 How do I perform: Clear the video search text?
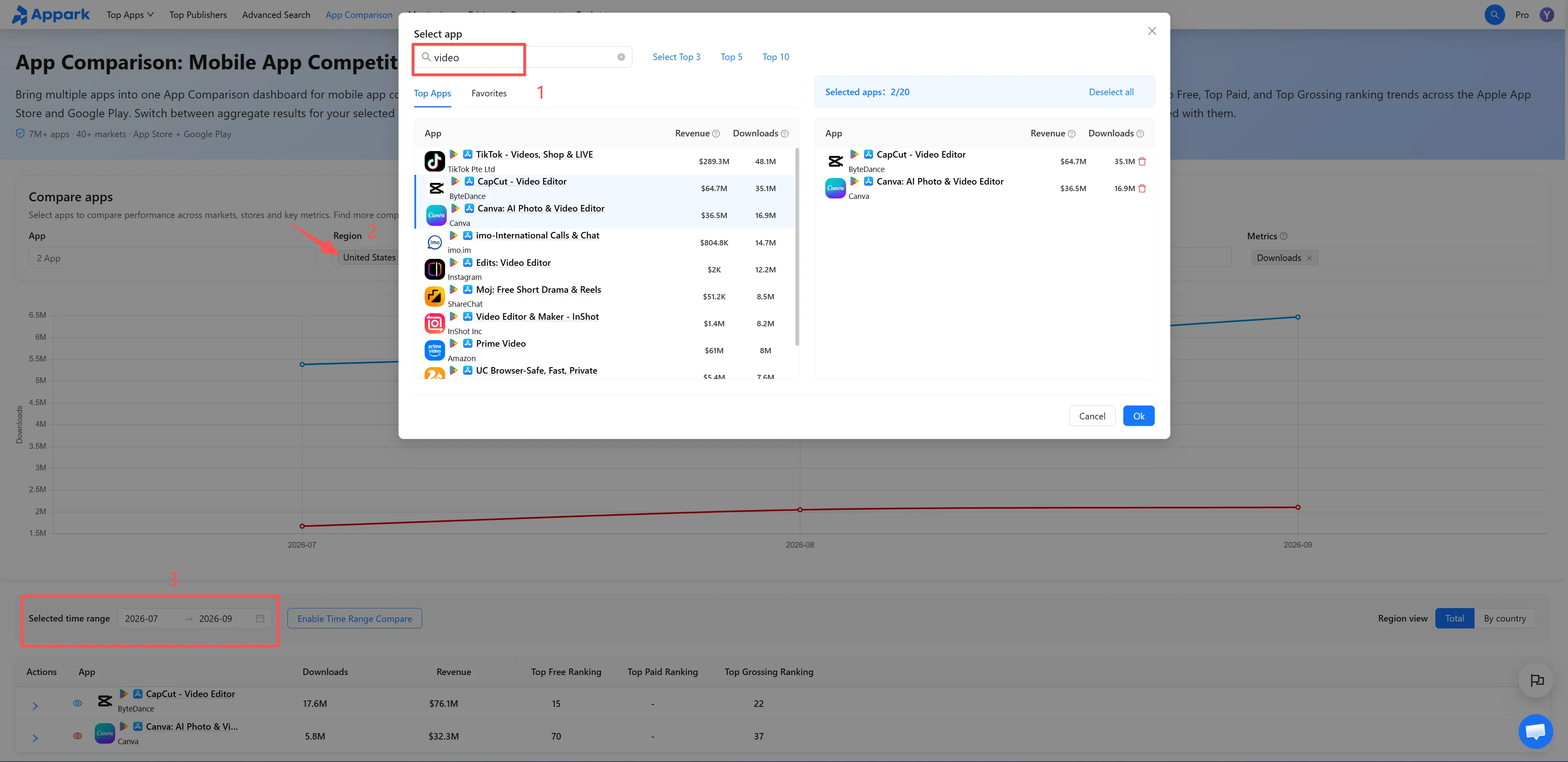[621, 57]
